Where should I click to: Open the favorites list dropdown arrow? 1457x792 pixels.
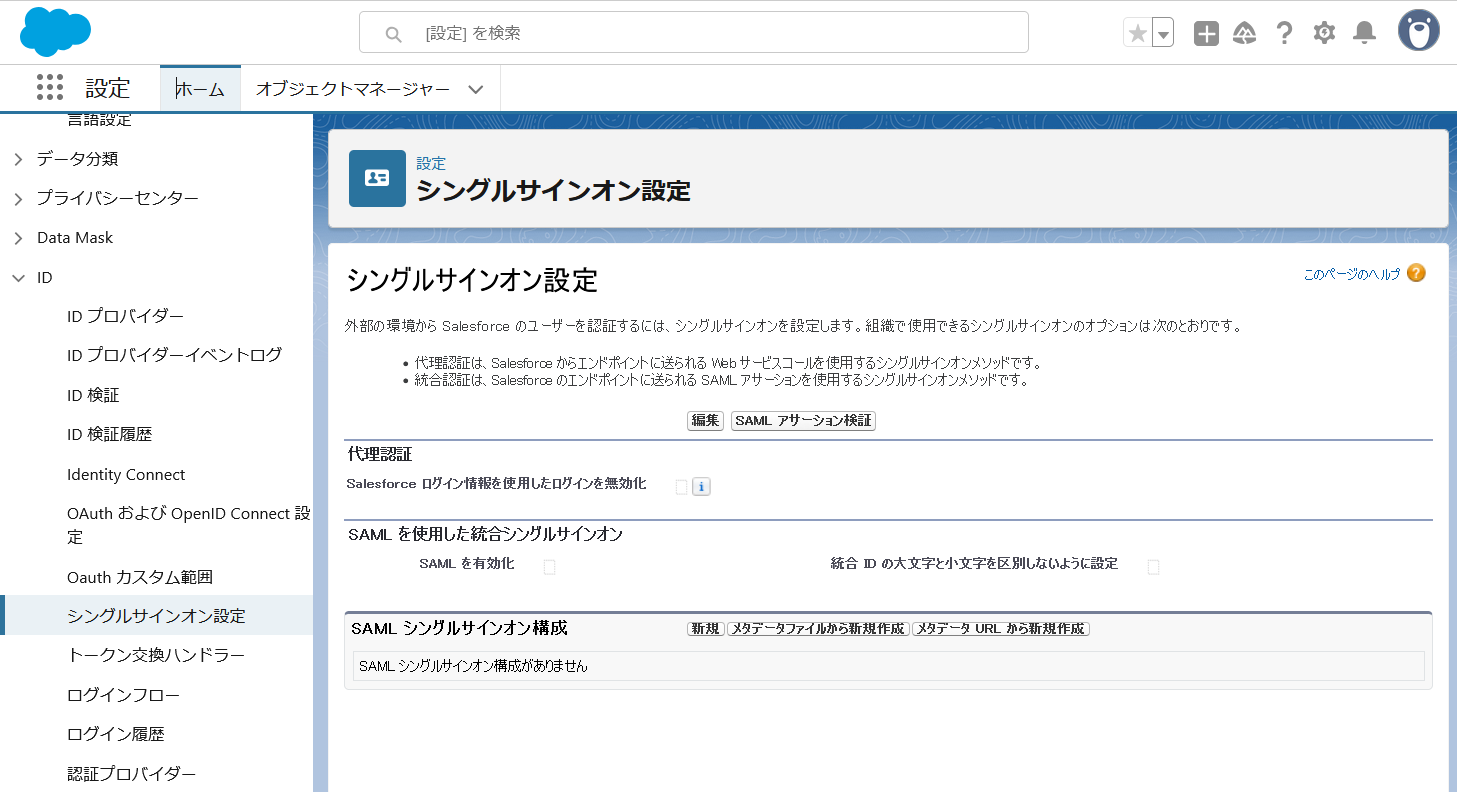pyautogui.click(x=1163, y=33)
